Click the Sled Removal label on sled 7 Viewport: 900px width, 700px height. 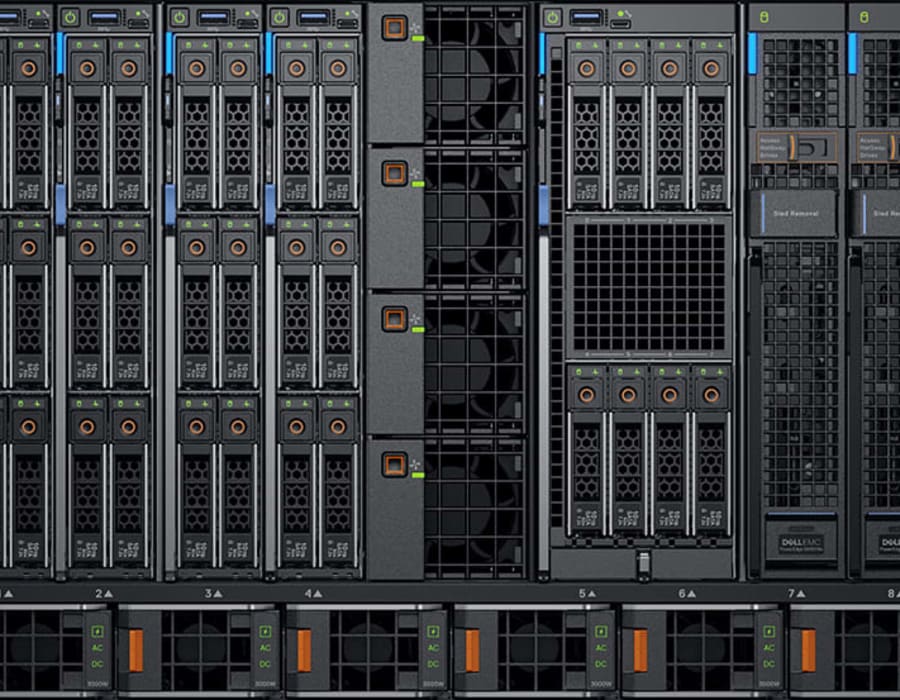796,212
